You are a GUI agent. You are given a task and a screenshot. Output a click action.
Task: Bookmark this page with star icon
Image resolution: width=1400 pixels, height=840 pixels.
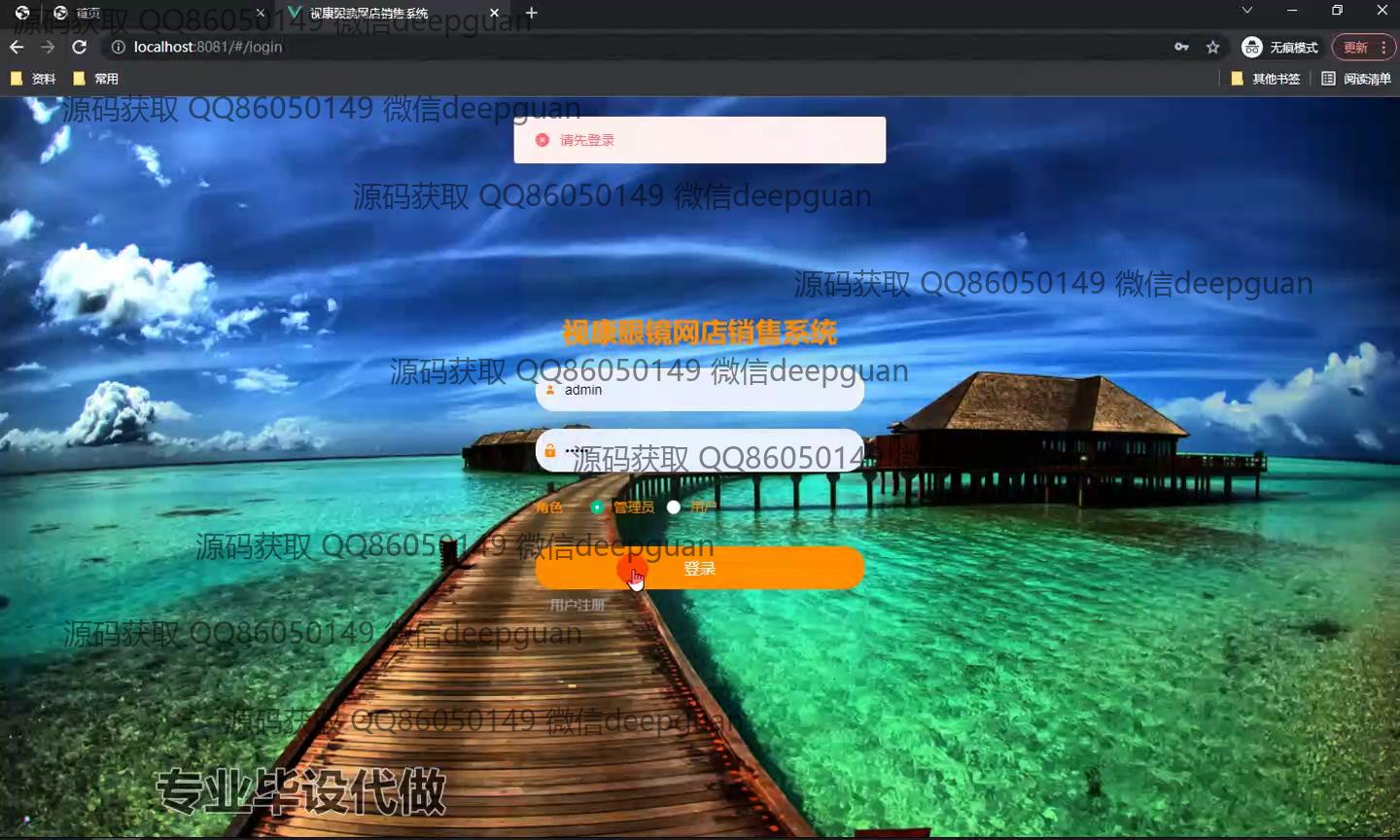[x=1212, y=47]
